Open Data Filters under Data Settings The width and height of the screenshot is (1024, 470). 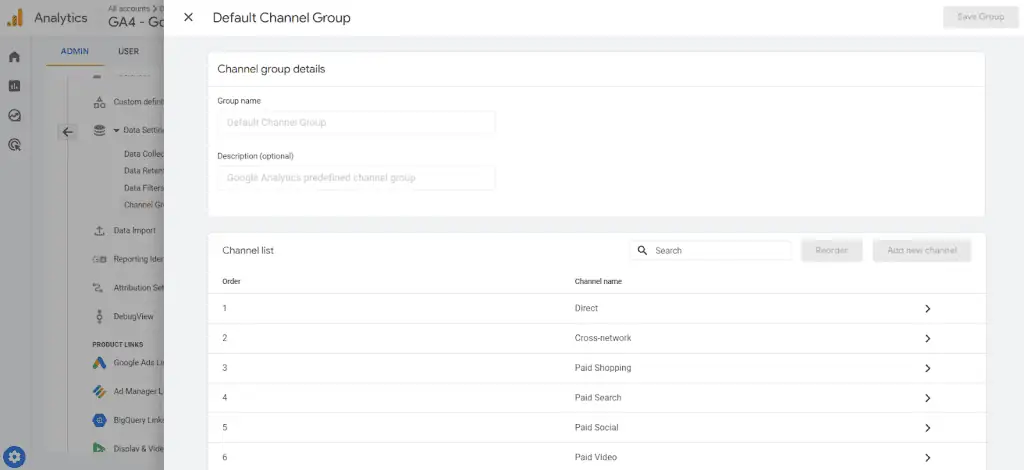[144, 188]
